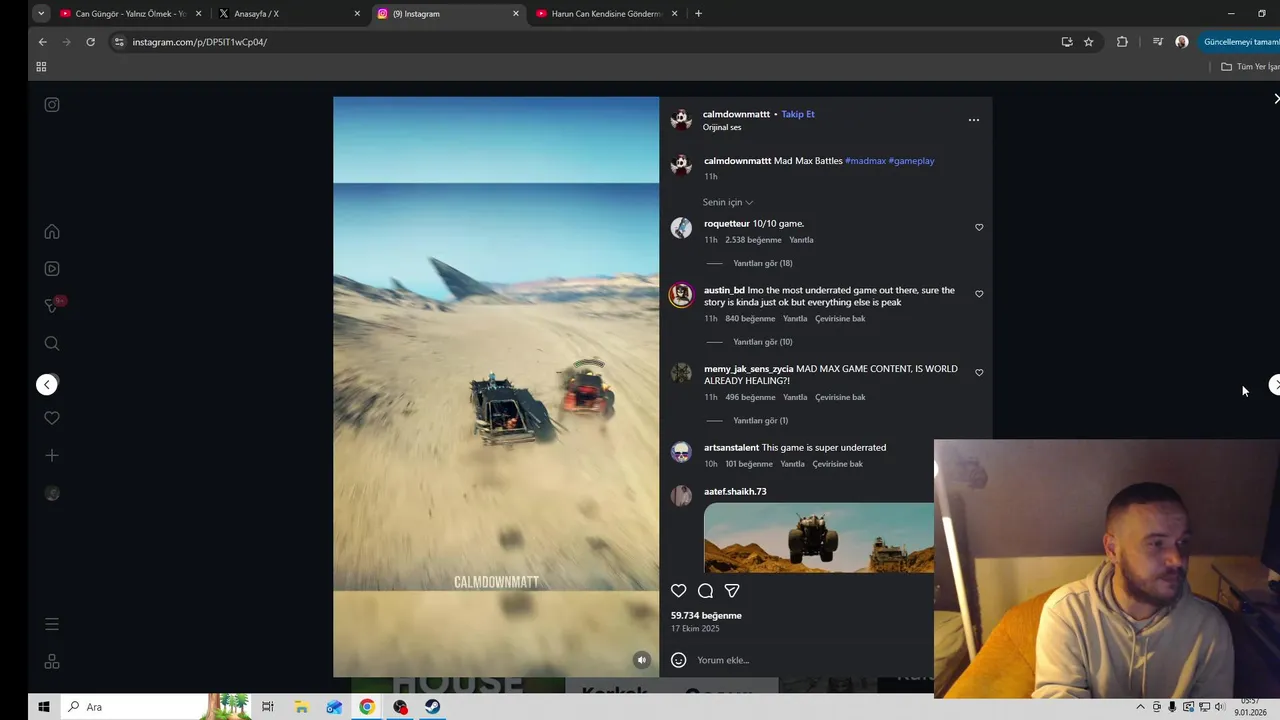Open File Explorer from the taskbar
1280x720 pixels.
point(301,707)
